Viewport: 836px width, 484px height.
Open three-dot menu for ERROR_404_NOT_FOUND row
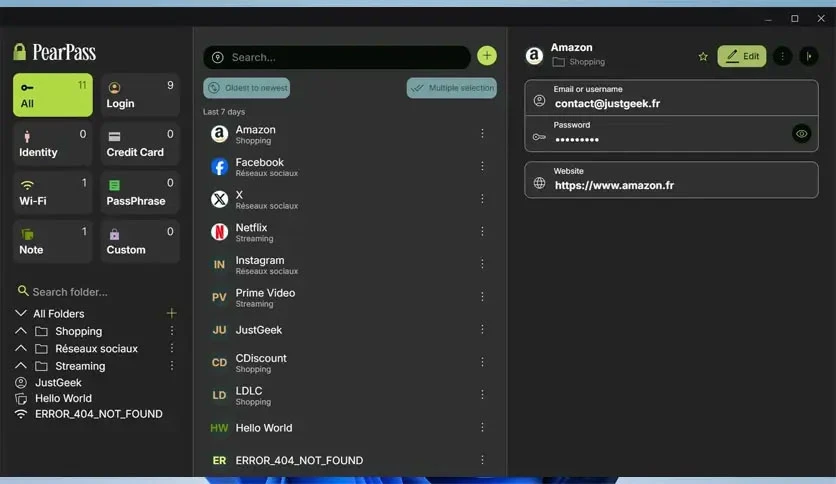click(x=482, y=459)
